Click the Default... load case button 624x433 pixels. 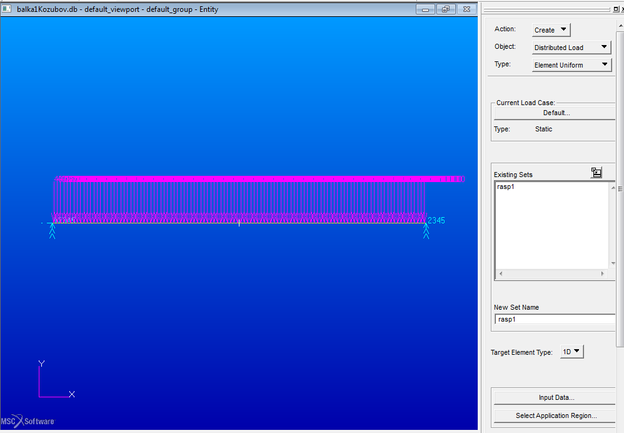click(556, 113)
